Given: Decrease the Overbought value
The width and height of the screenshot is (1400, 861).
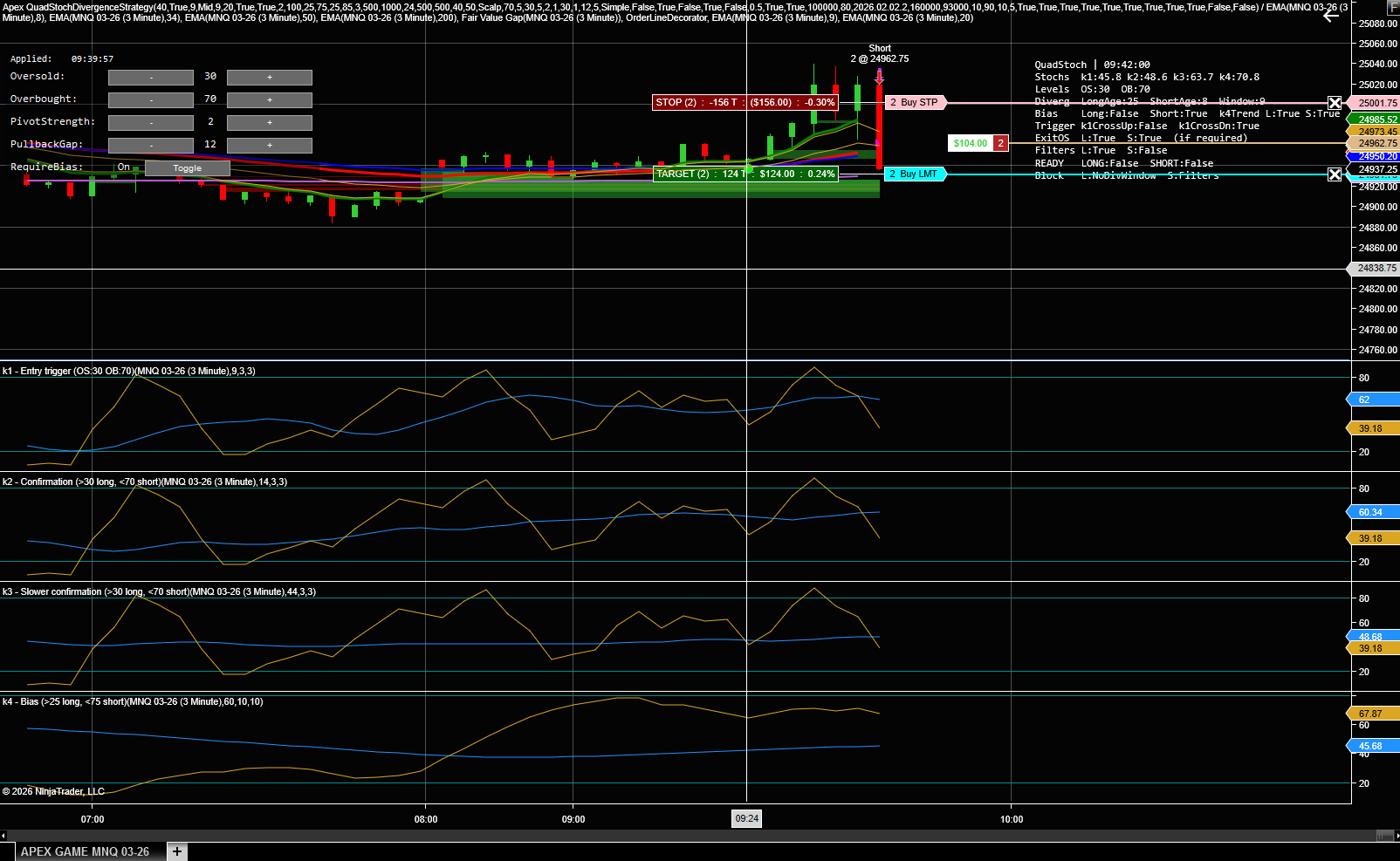Looking at the screenshot, I should click(151, 100).
